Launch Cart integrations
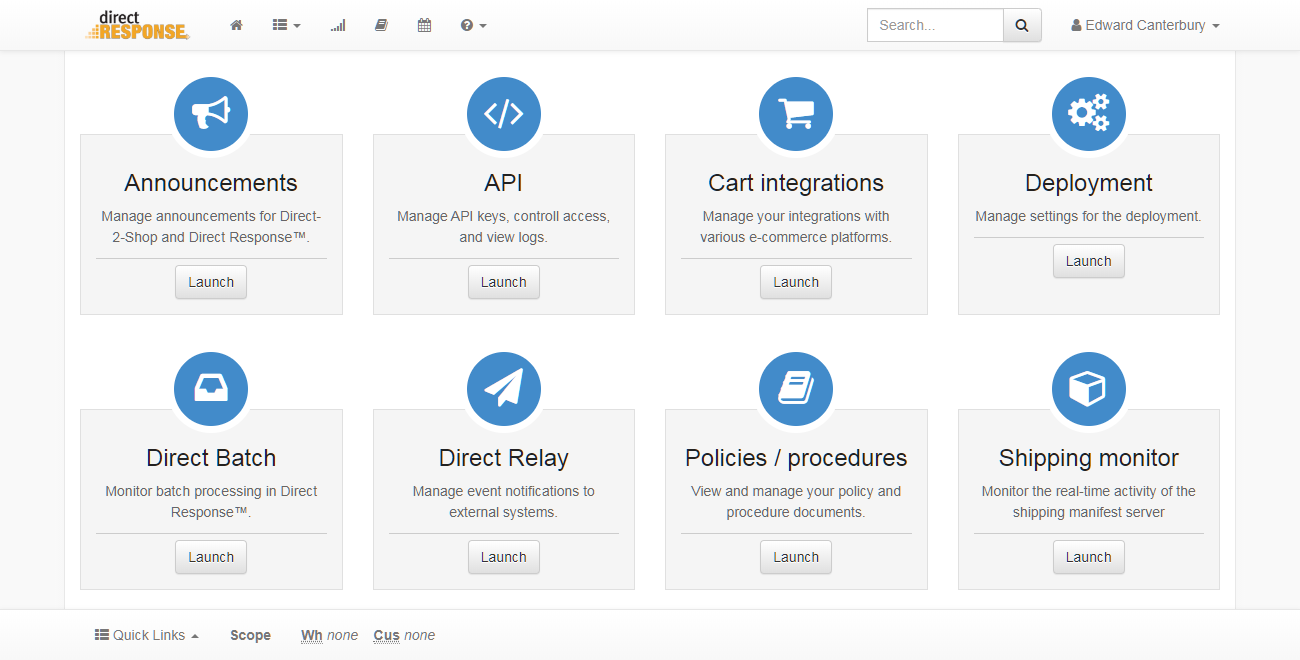This screenshot has height=660, width=1300. pyautogui.click(x=796, y=282)
